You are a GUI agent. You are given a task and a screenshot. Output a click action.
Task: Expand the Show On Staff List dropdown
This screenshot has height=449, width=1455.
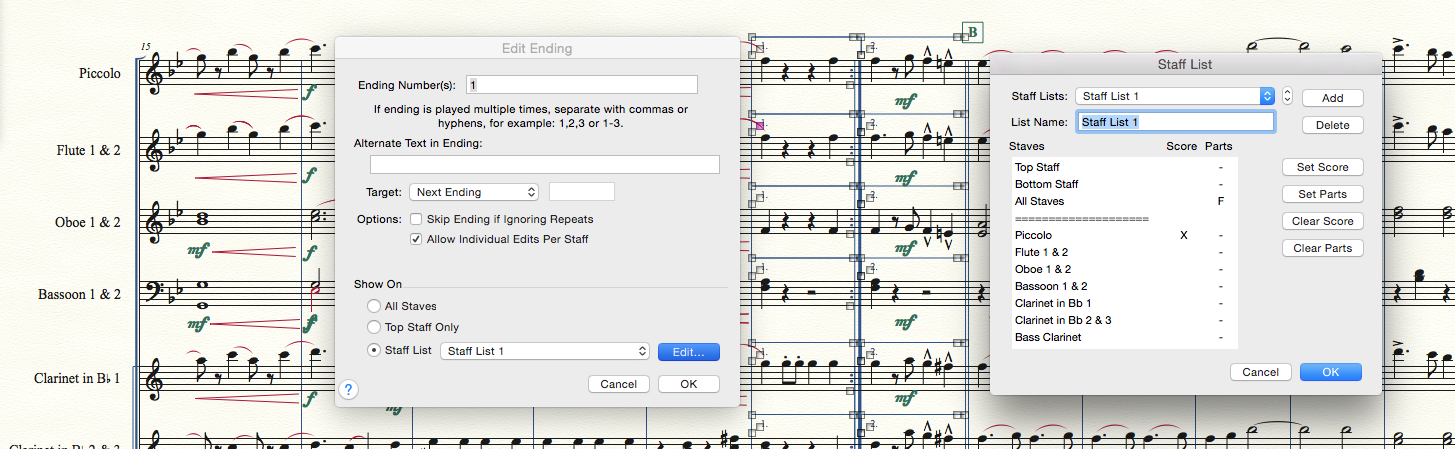point(545,351)
